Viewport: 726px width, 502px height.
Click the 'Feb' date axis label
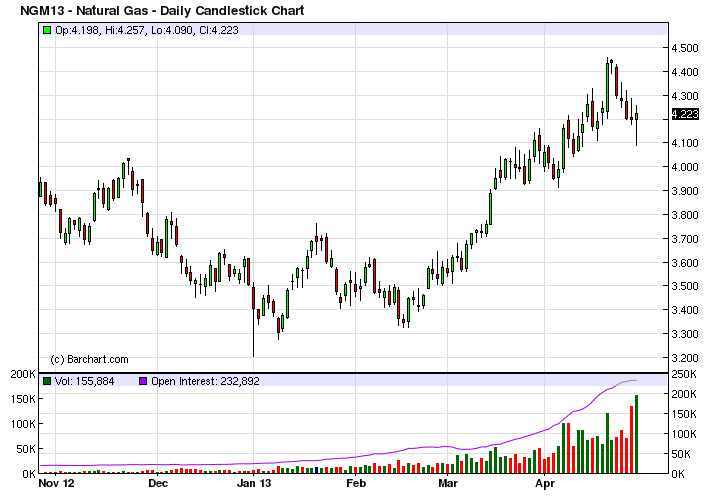tap(356, 483)
